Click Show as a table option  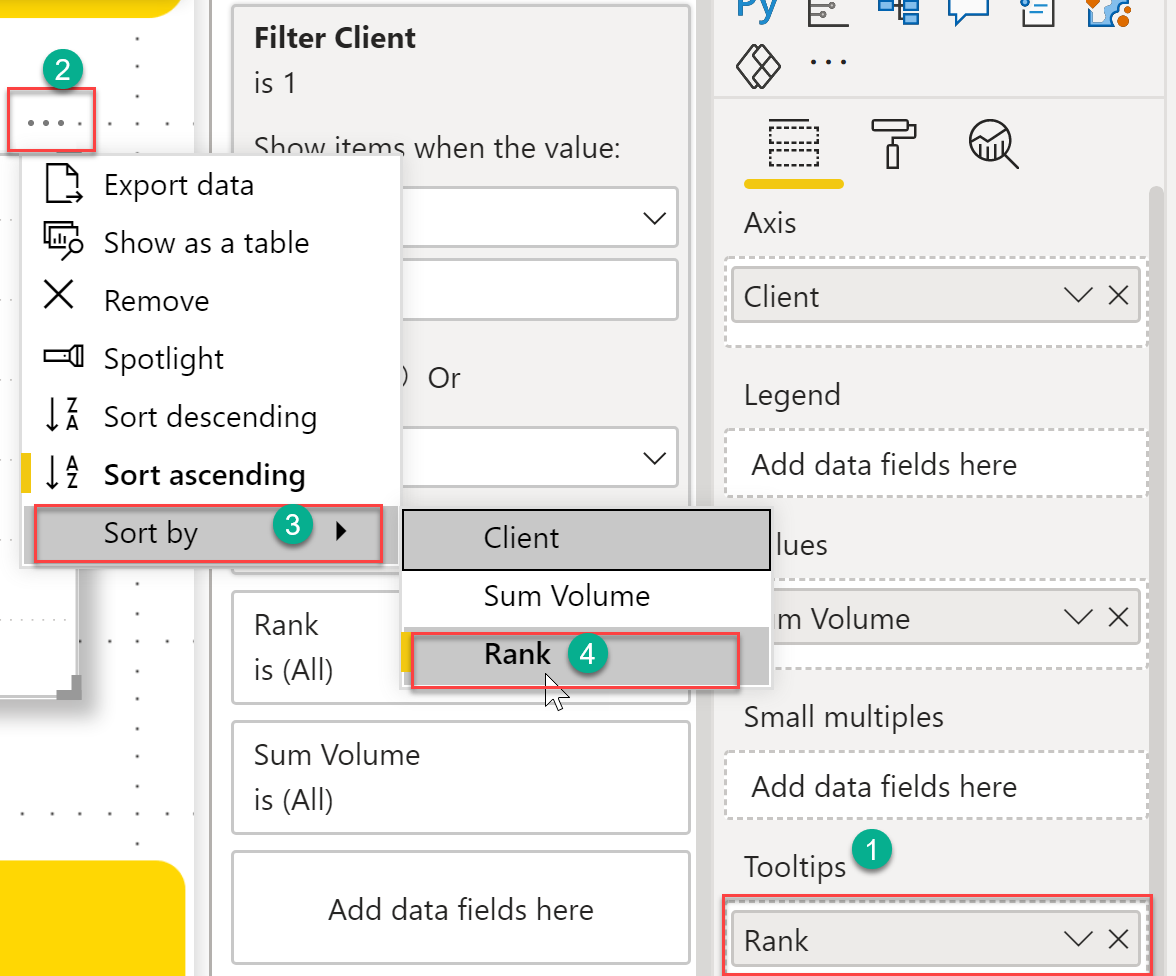pos(206,243)
